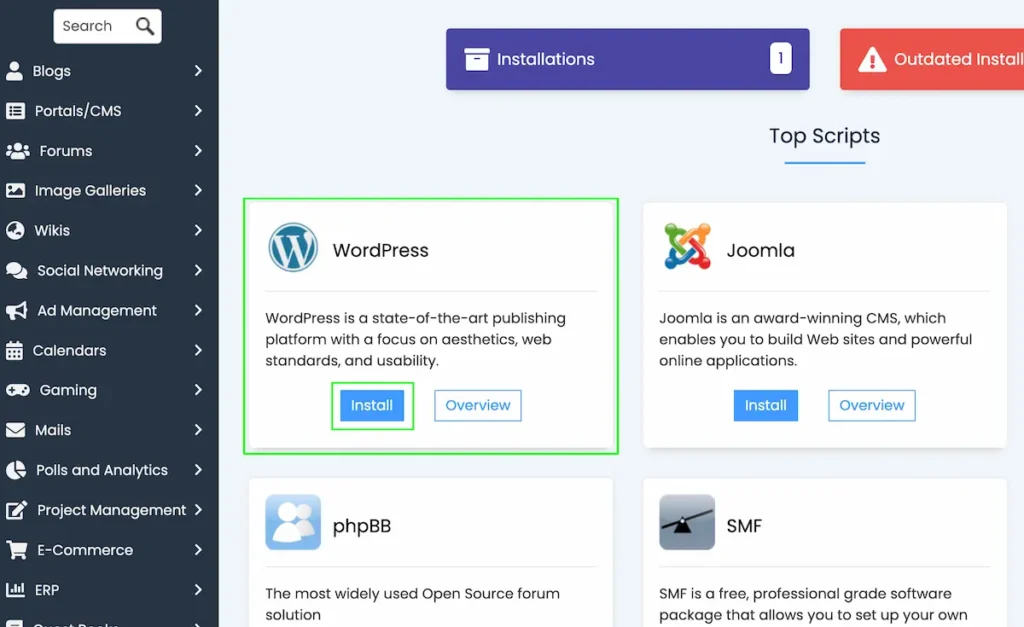Click the E-Commerce cart icon
This screenshot has width=1024, height=627.
coord(17,550)
